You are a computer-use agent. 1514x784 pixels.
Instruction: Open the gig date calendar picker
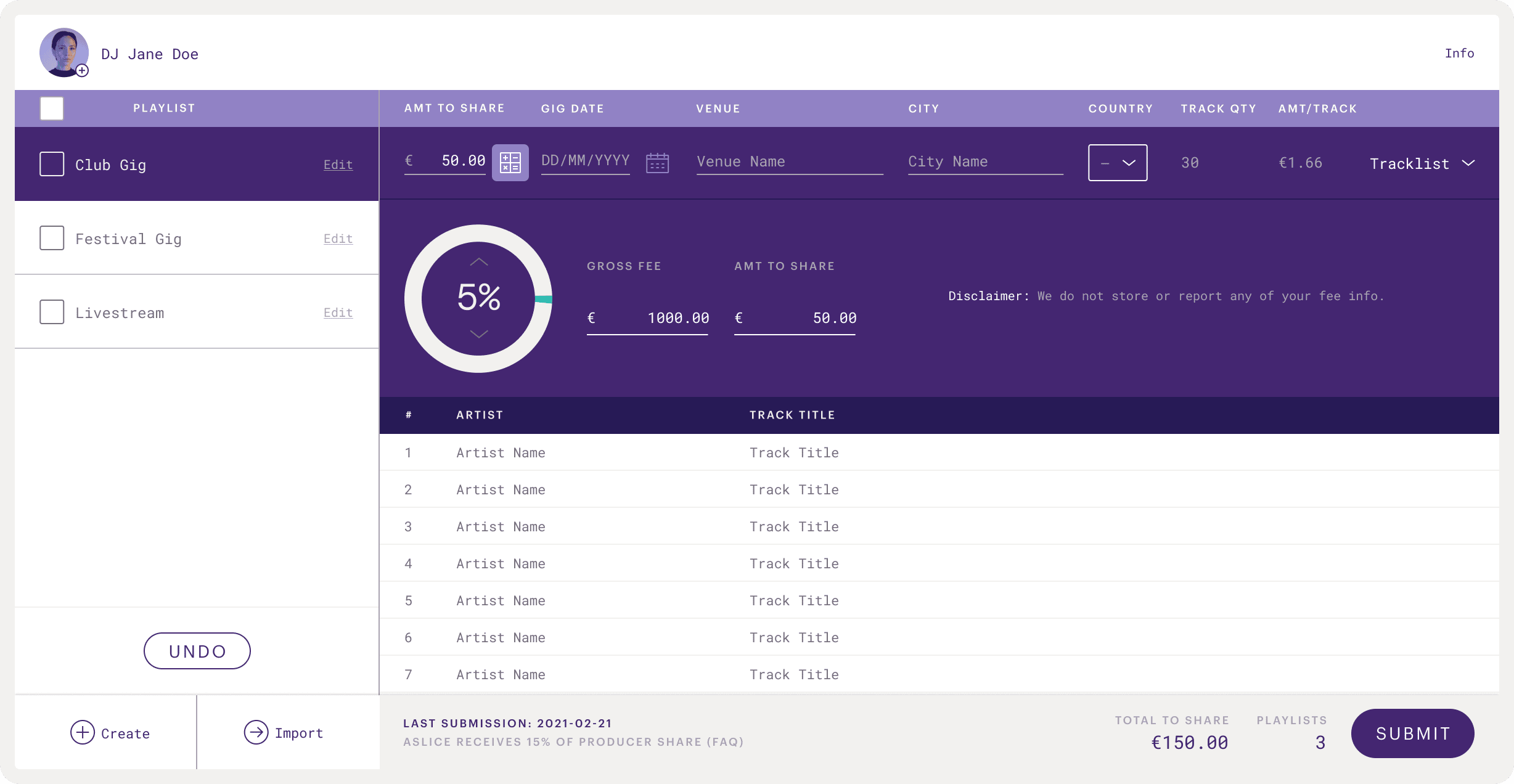[x=657, y=163]
